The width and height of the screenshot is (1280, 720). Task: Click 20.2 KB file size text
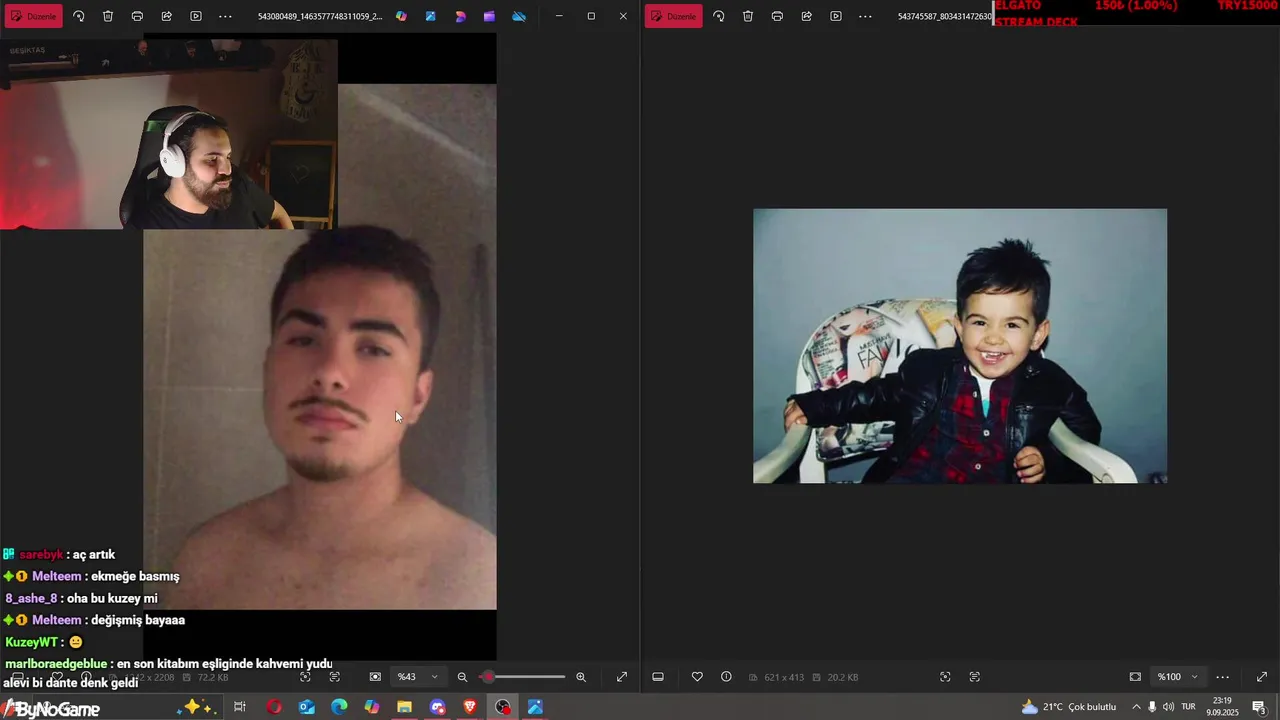click(843, 677)
